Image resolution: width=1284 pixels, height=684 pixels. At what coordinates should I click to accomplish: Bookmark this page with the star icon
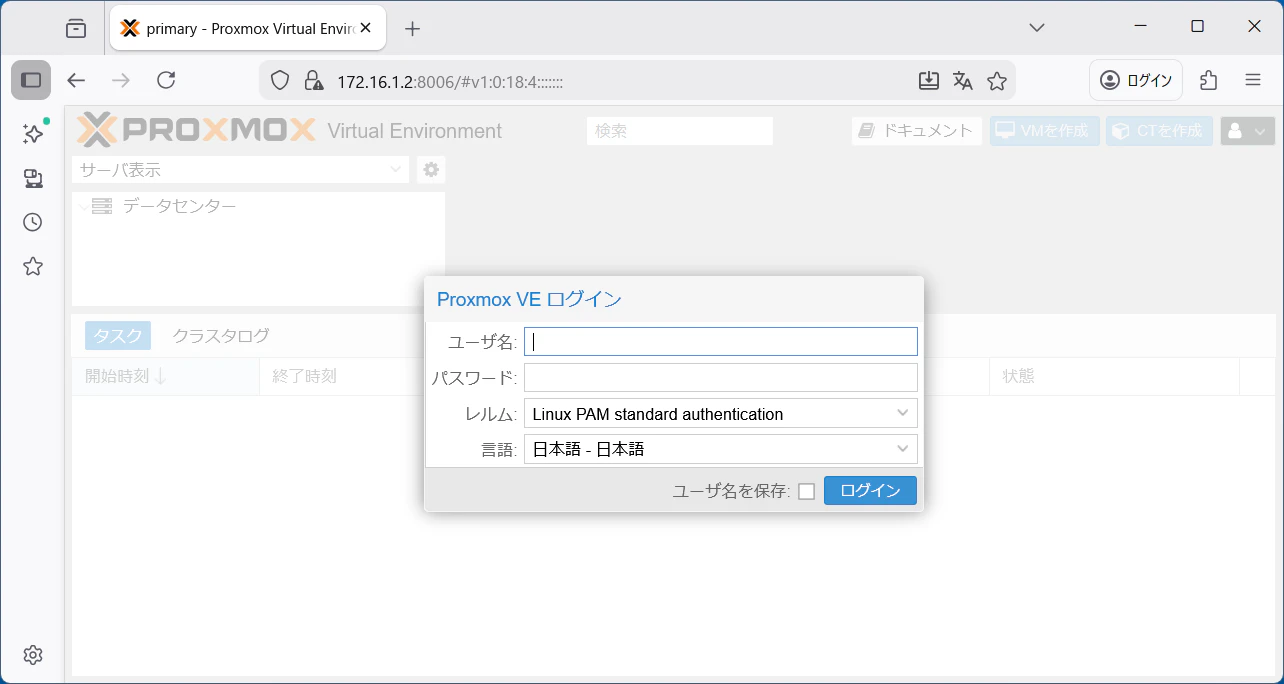997,80
